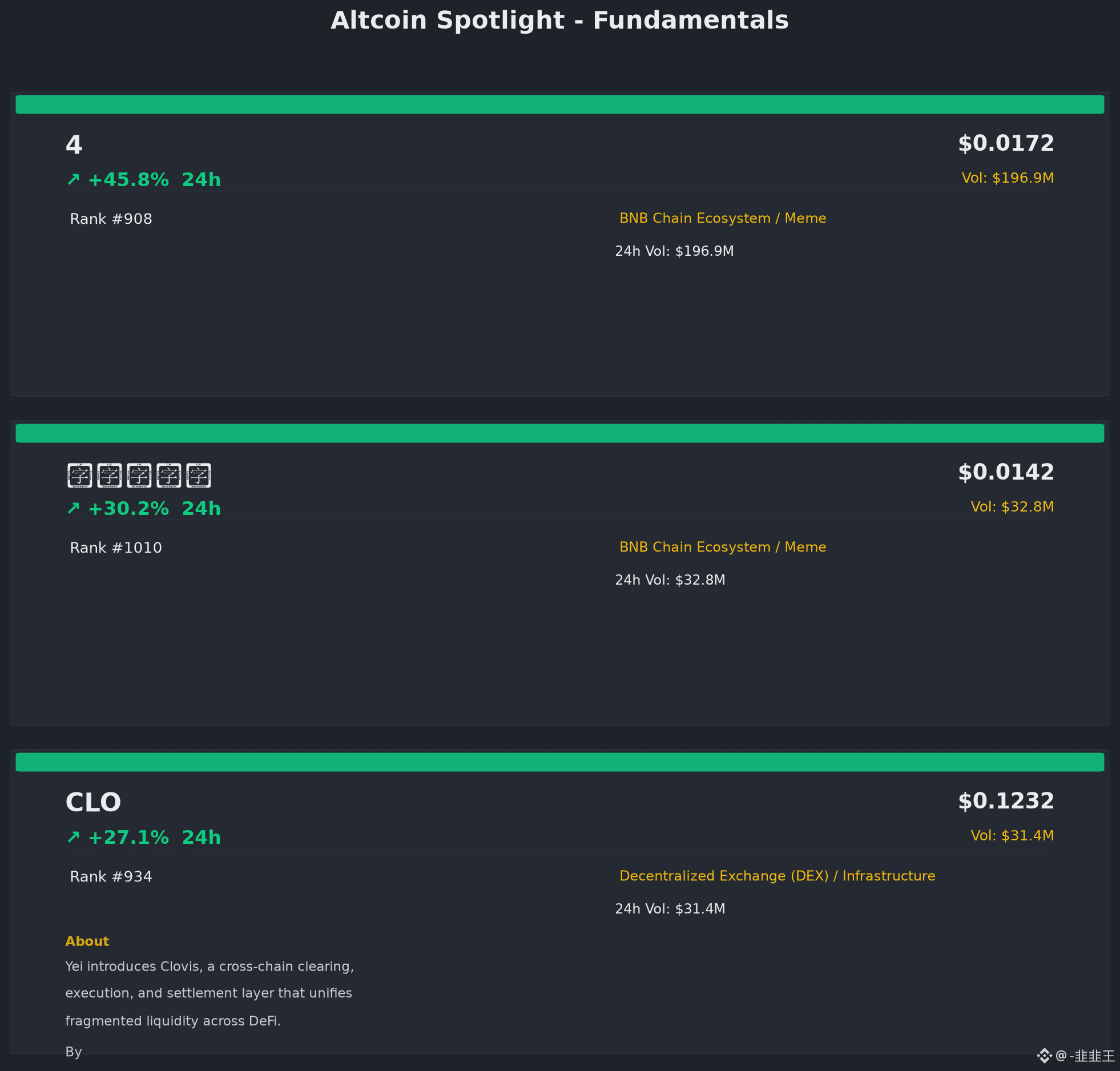Click the 24h Vol: $31.4M text

670,909
